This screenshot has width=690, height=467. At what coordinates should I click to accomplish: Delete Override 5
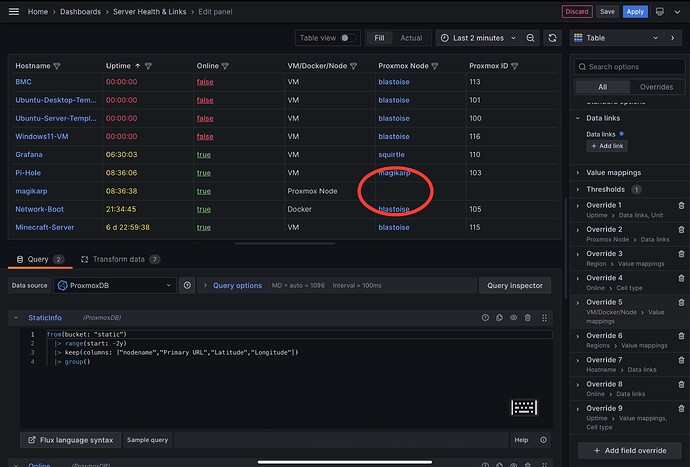point(681,302)
